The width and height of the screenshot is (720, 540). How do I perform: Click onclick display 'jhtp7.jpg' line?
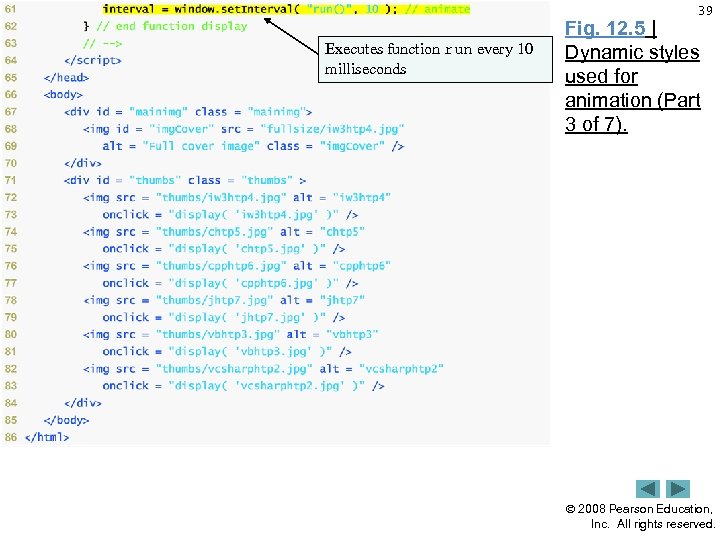[x=224, y=317]
